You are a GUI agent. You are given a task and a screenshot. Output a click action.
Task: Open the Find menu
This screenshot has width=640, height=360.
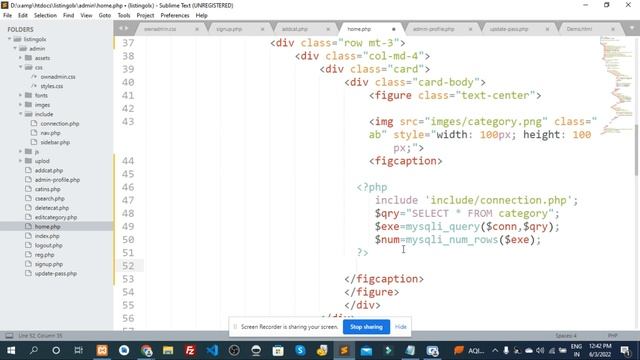coord(69,15)
